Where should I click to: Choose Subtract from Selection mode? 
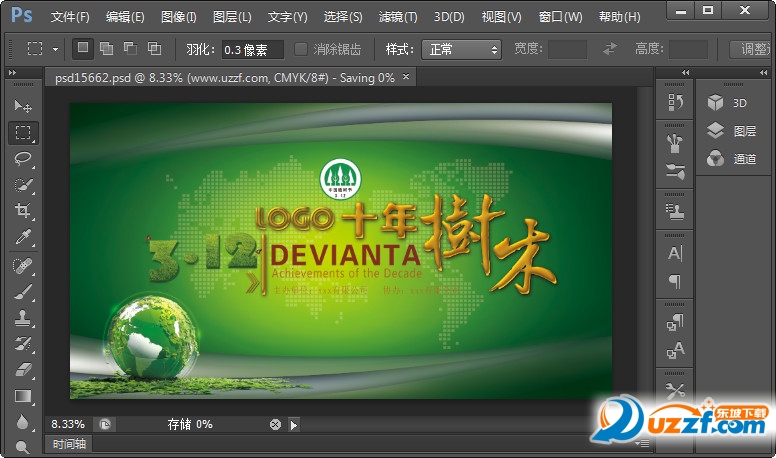click(x=130, y=49)
